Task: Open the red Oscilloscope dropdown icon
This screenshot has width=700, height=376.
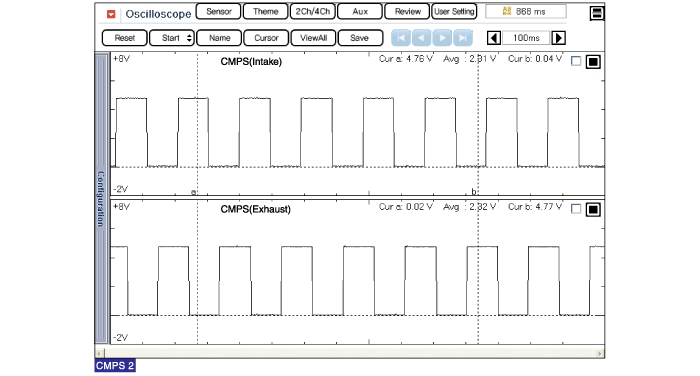Action: [111, 14]
